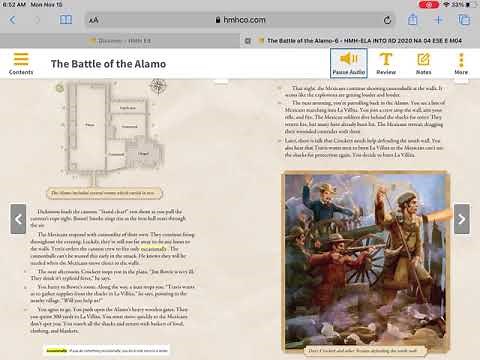Tap the red screen recording indicator
Screen dimensions: 480x360
(428, 5)
